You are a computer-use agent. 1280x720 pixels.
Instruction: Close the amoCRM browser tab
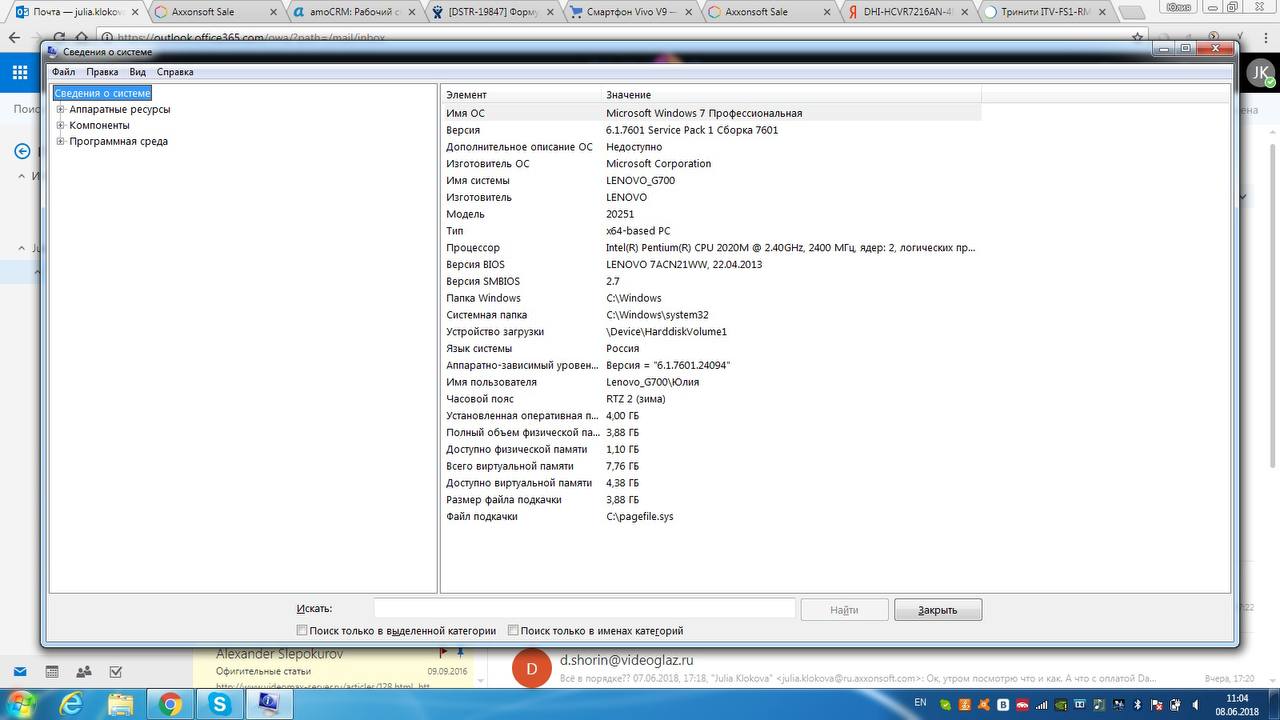411,12
